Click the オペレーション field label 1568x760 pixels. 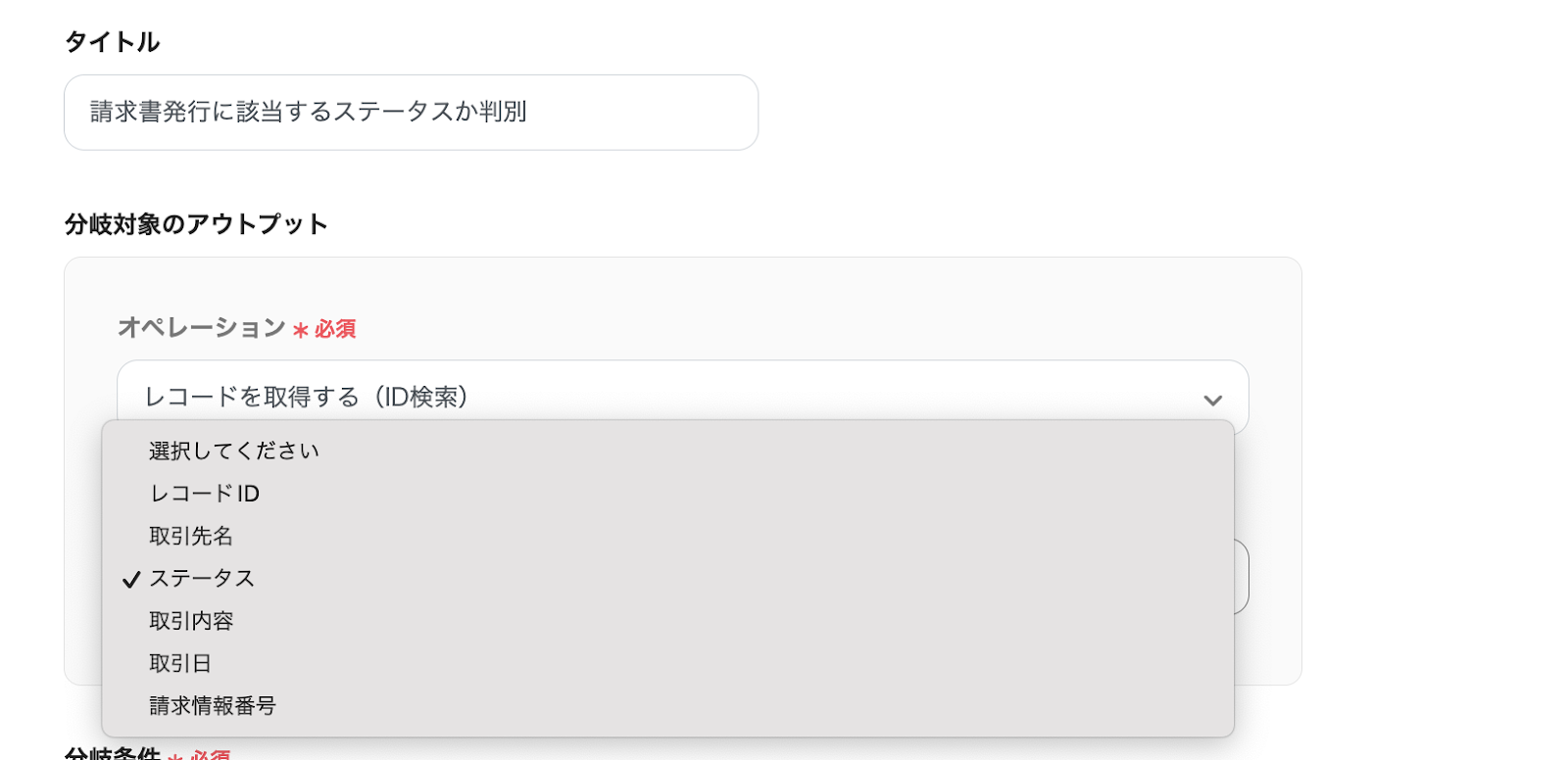201,328
